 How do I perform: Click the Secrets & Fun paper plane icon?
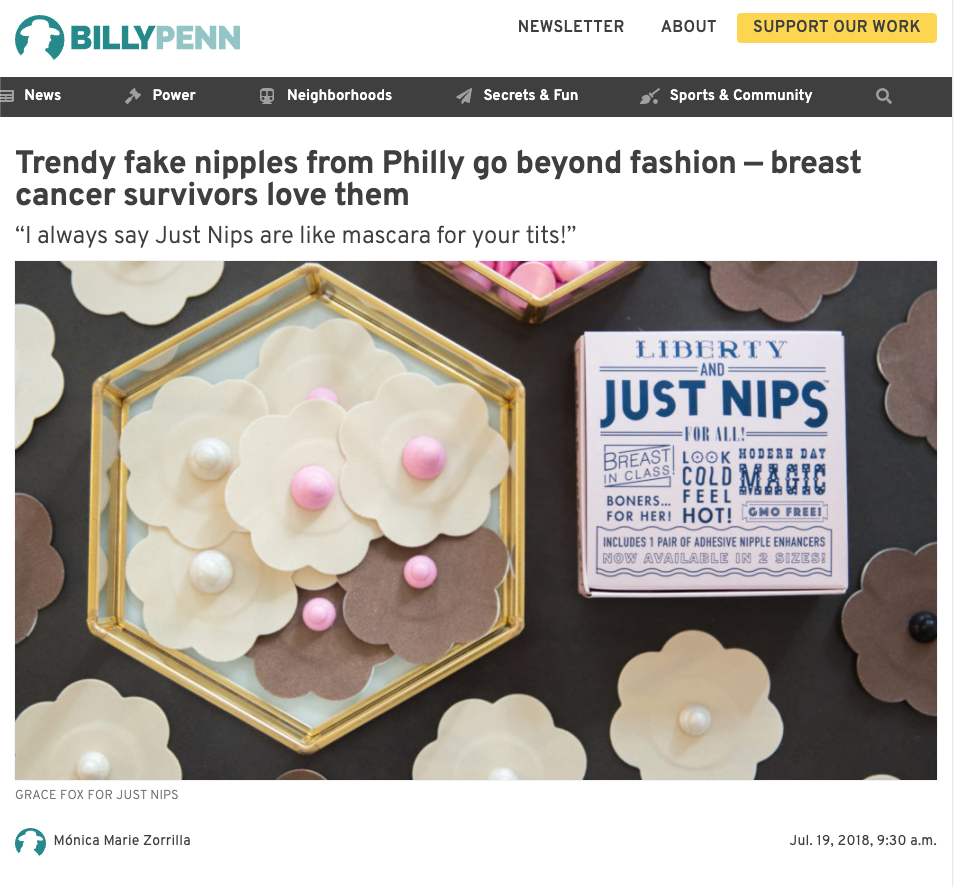464,96
